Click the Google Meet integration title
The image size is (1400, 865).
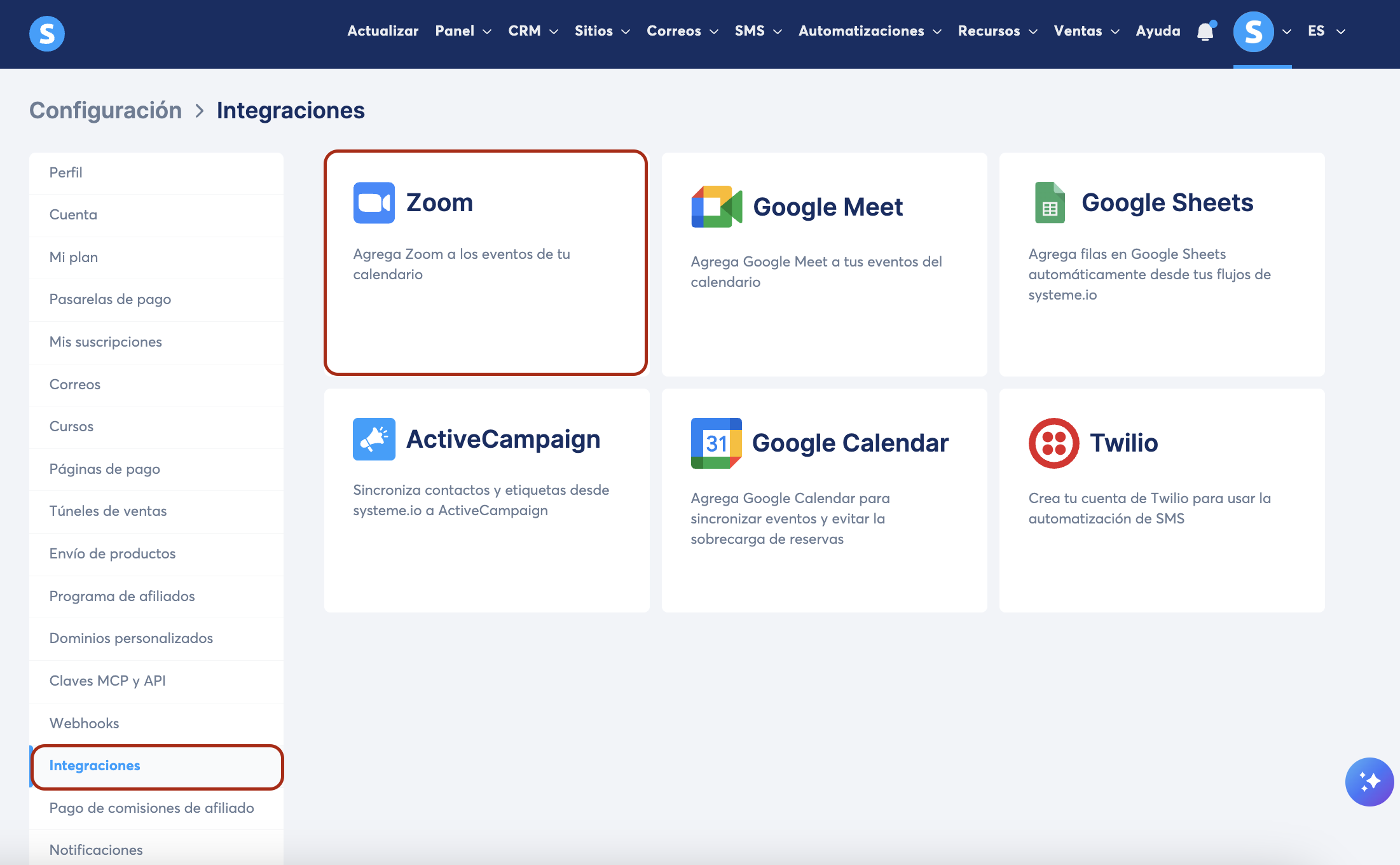(828, 207)
